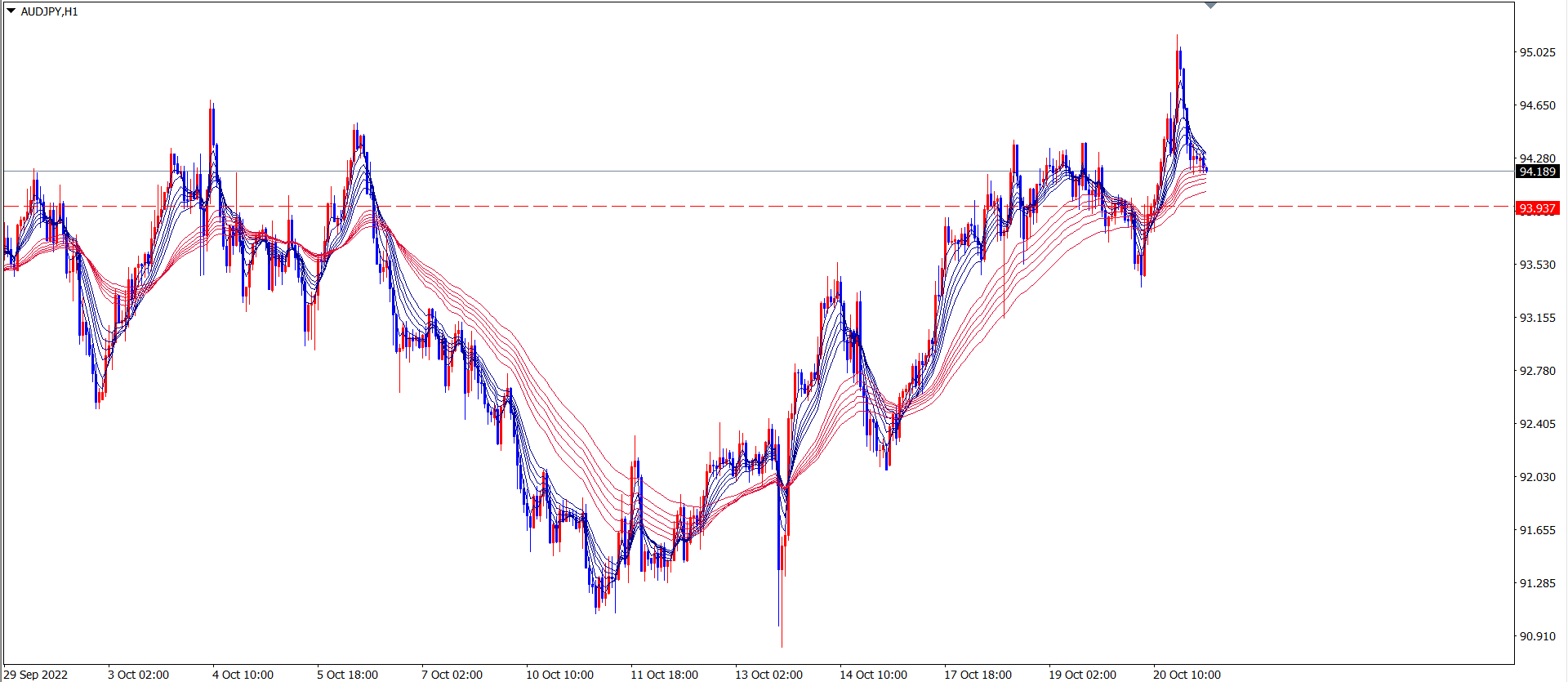Screen dimensions: 1568x682
Task: Select the 14 Oct 10:00 time label
Action: 874,675
